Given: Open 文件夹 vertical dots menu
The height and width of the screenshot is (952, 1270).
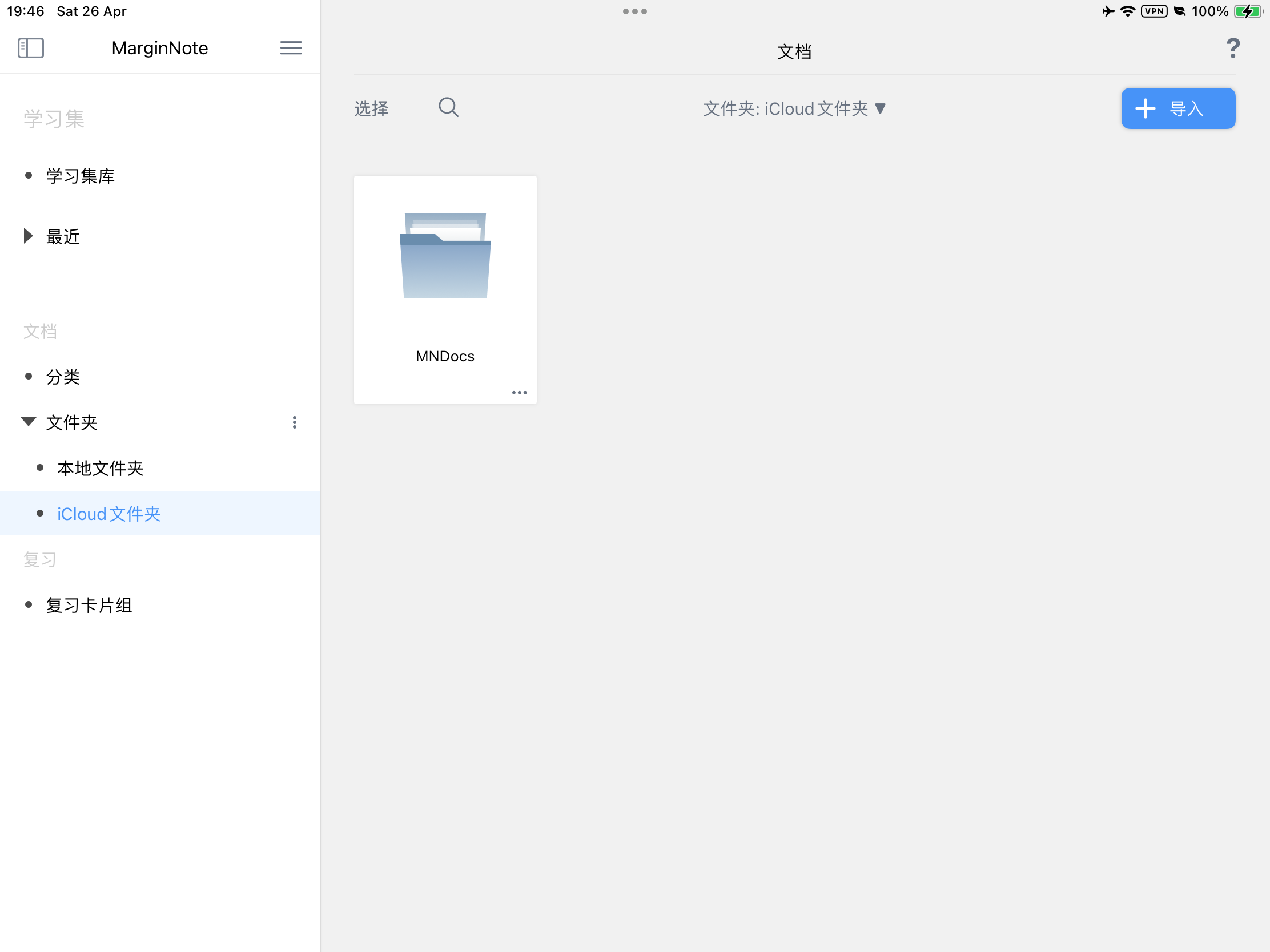Looking at the screenshot, I should (295, 422).
